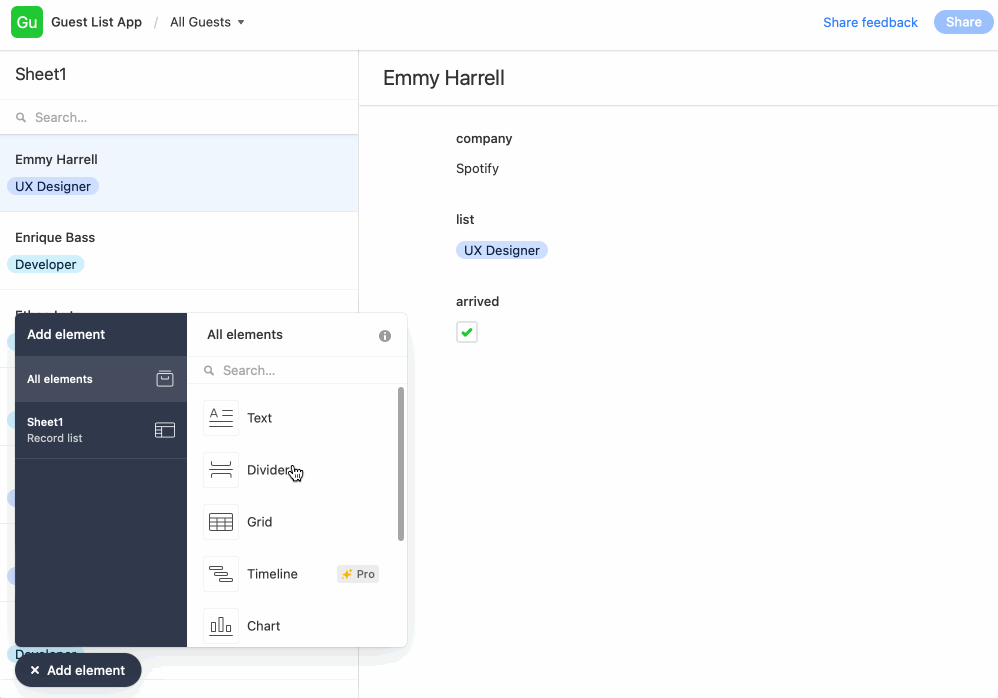Click the record list icon beside Sheet1
The width and height of the screenshot is (998, 698).
(x=165, y=429)
